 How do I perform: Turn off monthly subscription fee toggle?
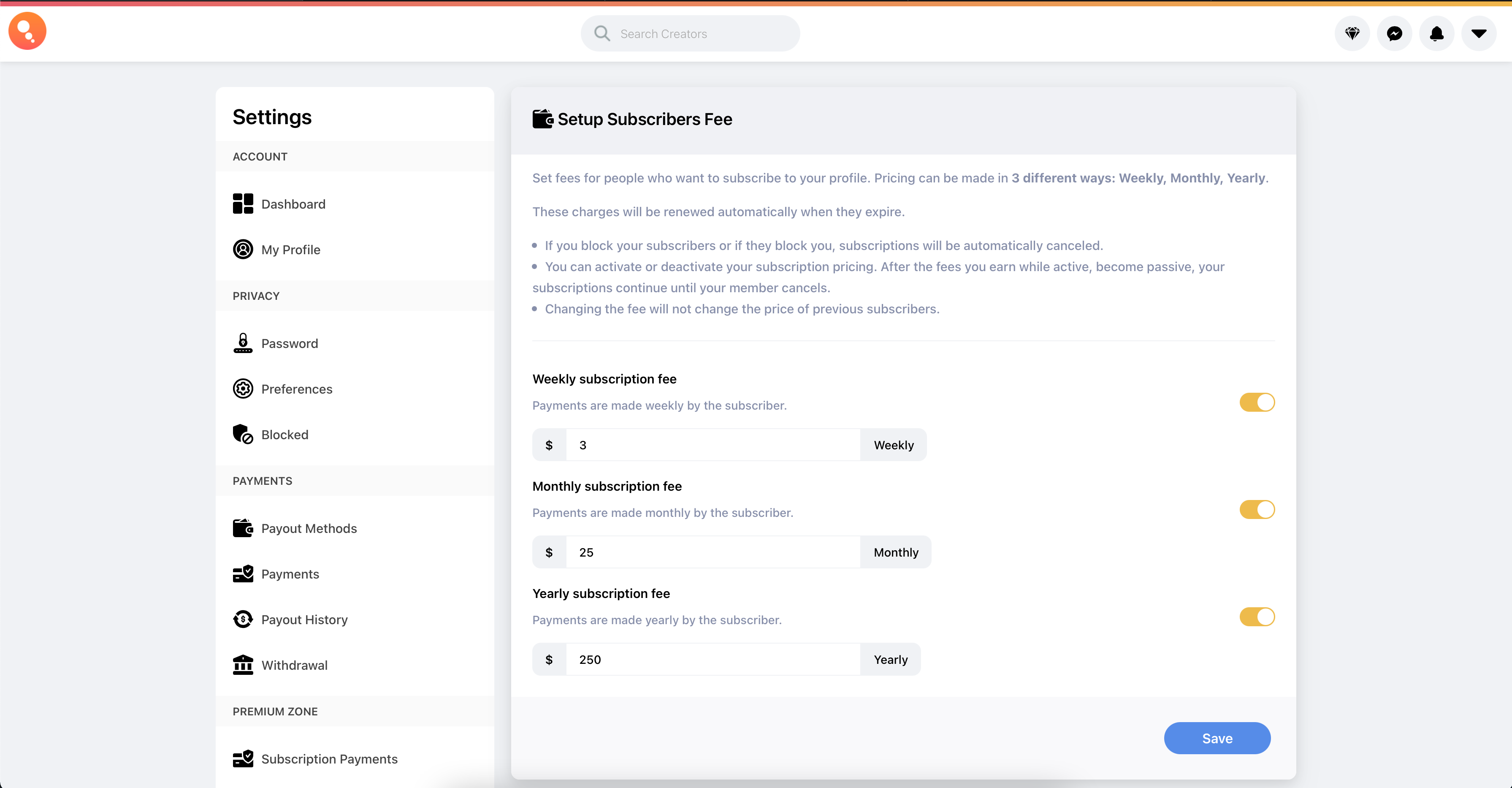pos(1257,510)
